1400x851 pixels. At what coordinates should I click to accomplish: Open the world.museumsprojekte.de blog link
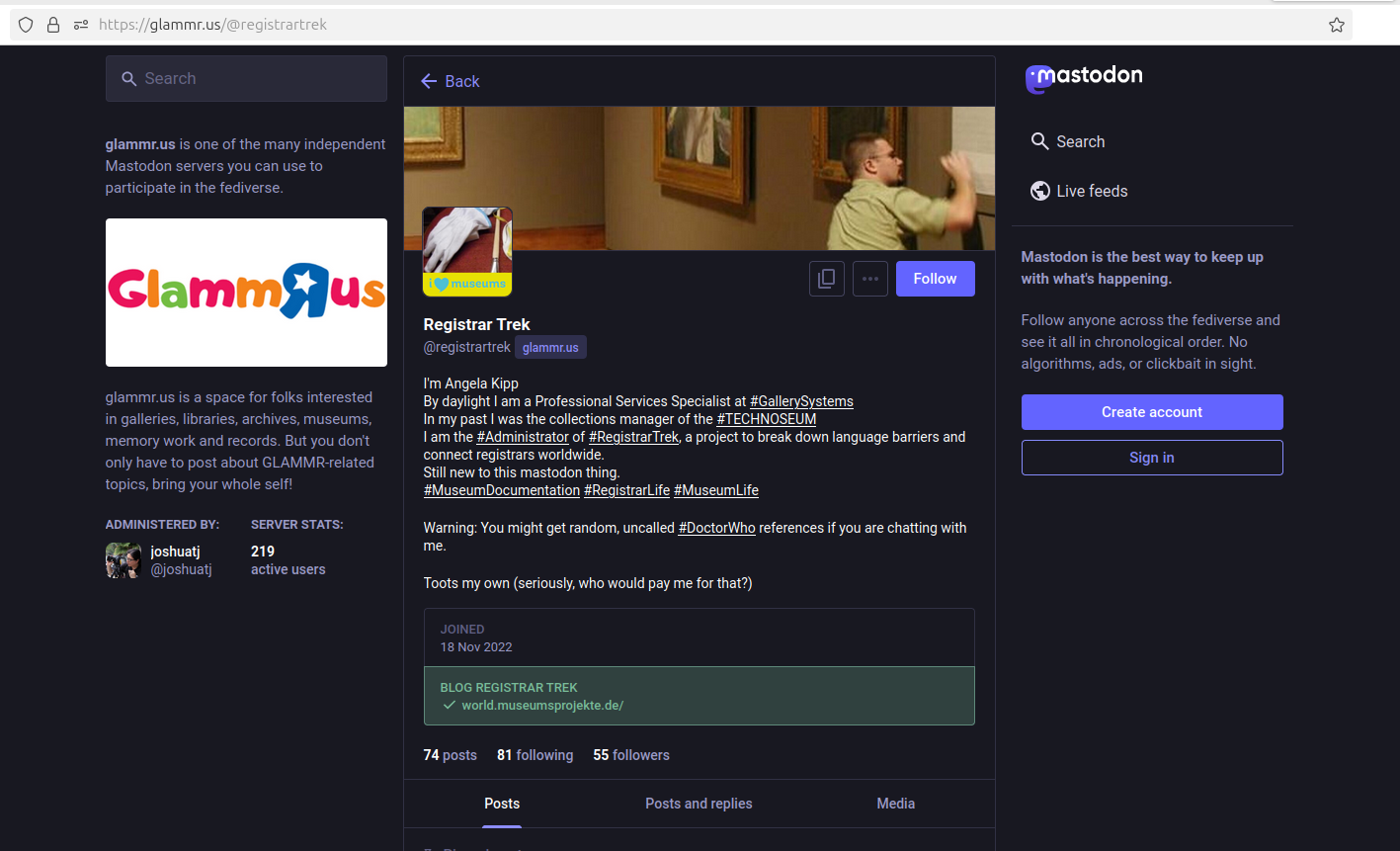point(542,705)
